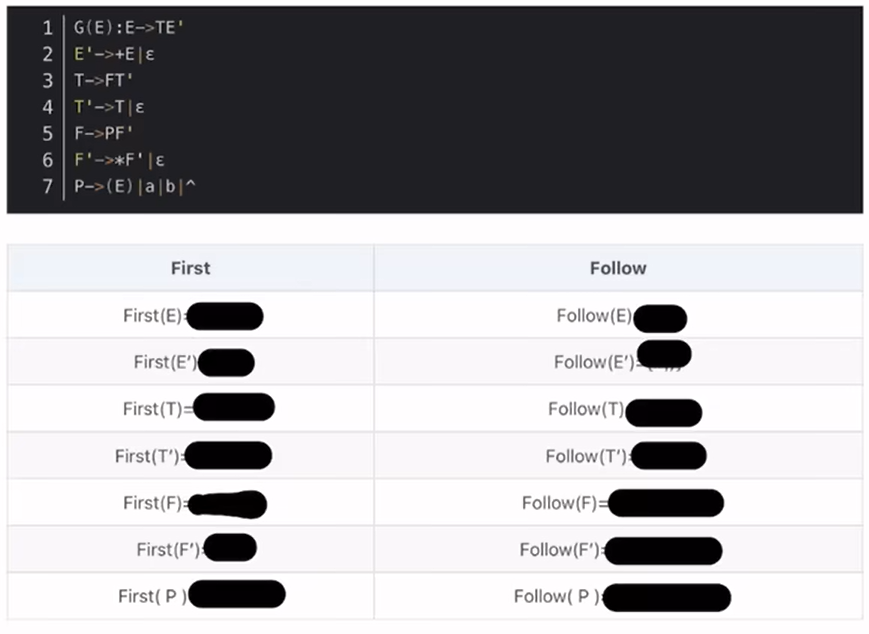The height and width of the screenshot is (634, 869).
Task: Select the First(F) table cell
Action: (190, 503)
